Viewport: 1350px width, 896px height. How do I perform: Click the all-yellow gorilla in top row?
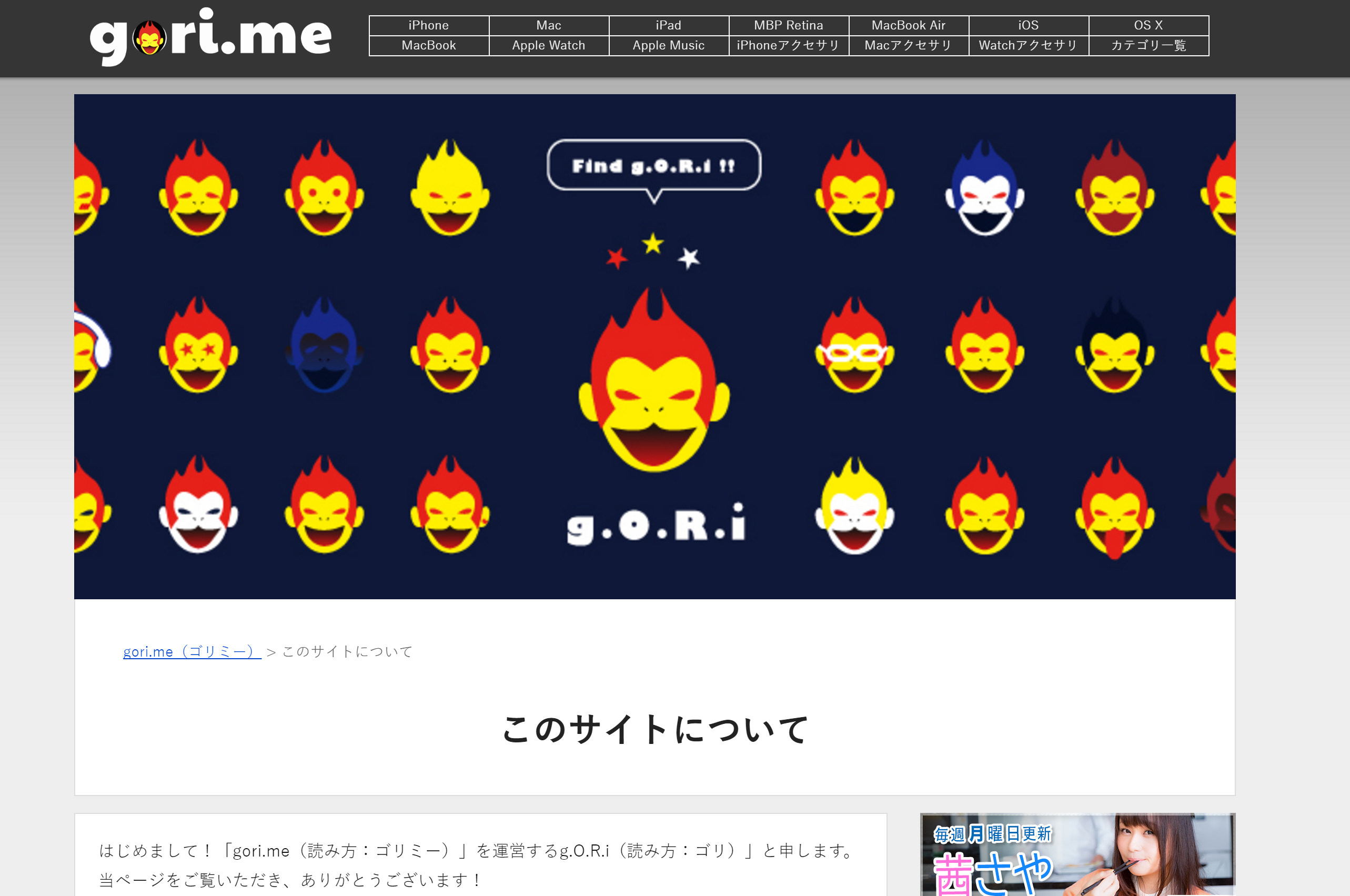pyautogui.click(x=450, y=187)
